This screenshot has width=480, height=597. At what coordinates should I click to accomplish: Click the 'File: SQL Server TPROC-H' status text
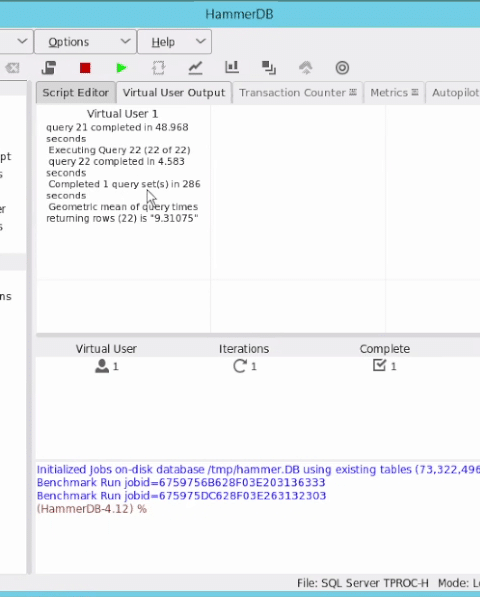coord(363,583)
